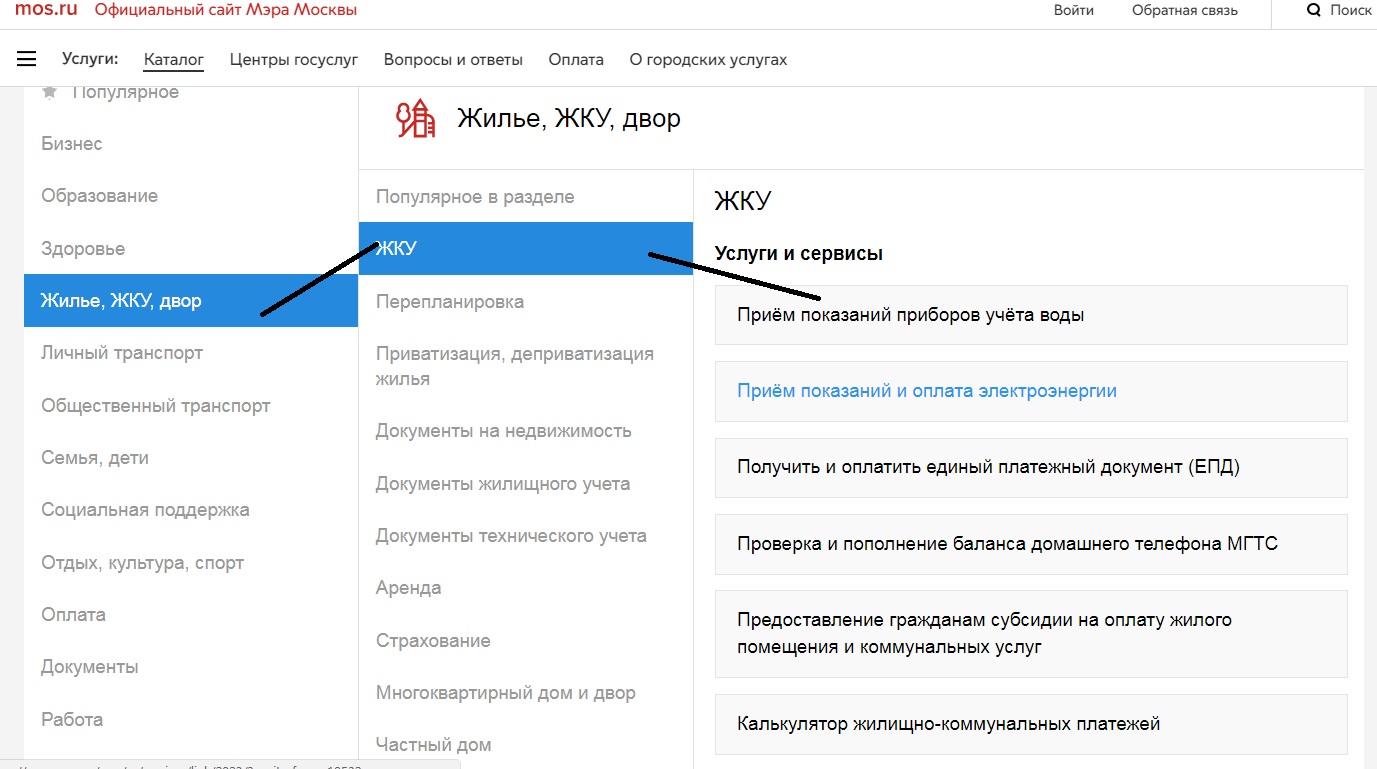The width and height of the screenshot is (1377, 769).
Task: Choose Семья, дети category
Action: point(191,458)
